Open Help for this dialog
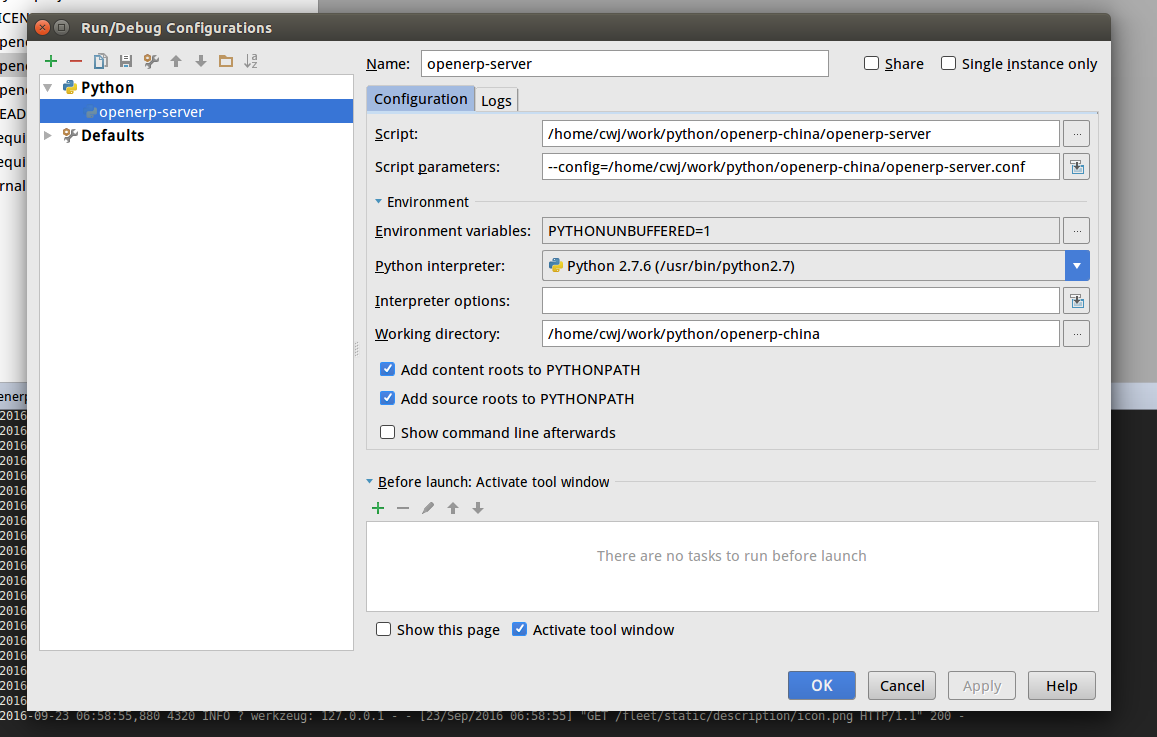The width and height of the screenshot is (1157, 737). (1062, 685)
